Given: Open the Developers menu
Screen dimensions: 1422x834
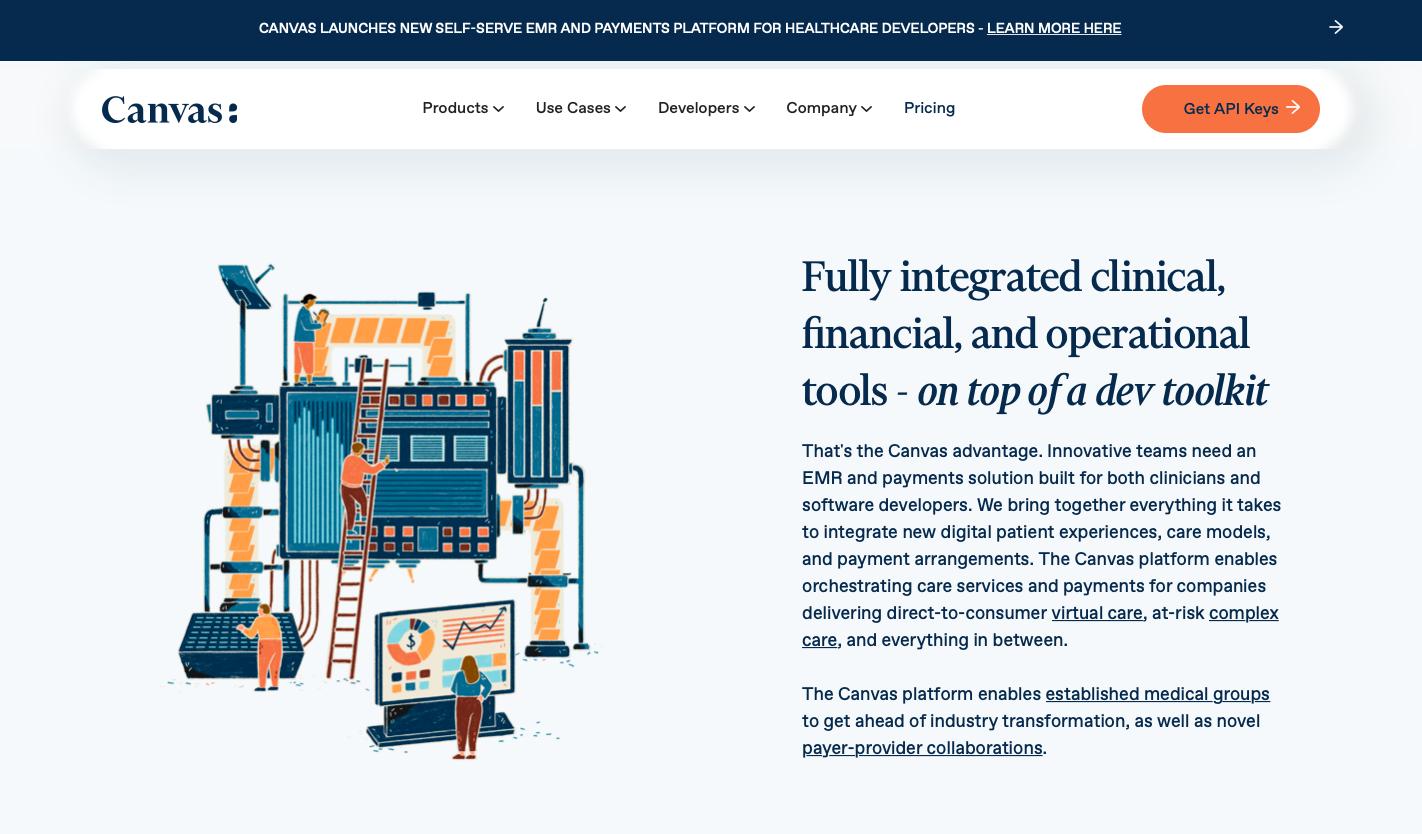Looking at the screenshot, I should 706,108.
